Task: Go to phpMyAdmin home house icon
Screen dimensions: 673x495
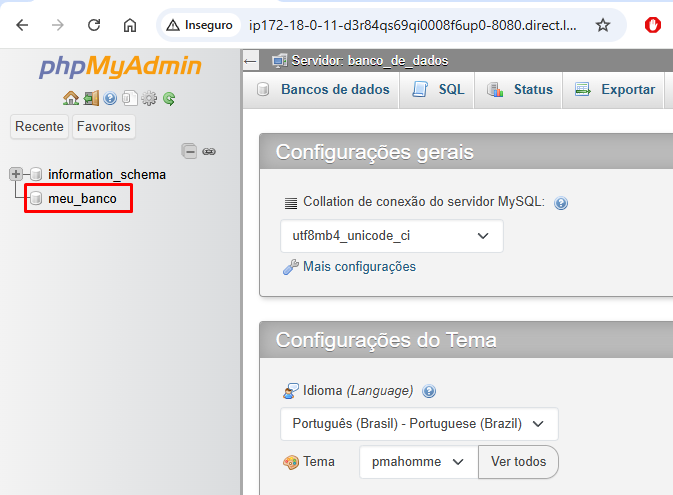Action: point(71,98)
